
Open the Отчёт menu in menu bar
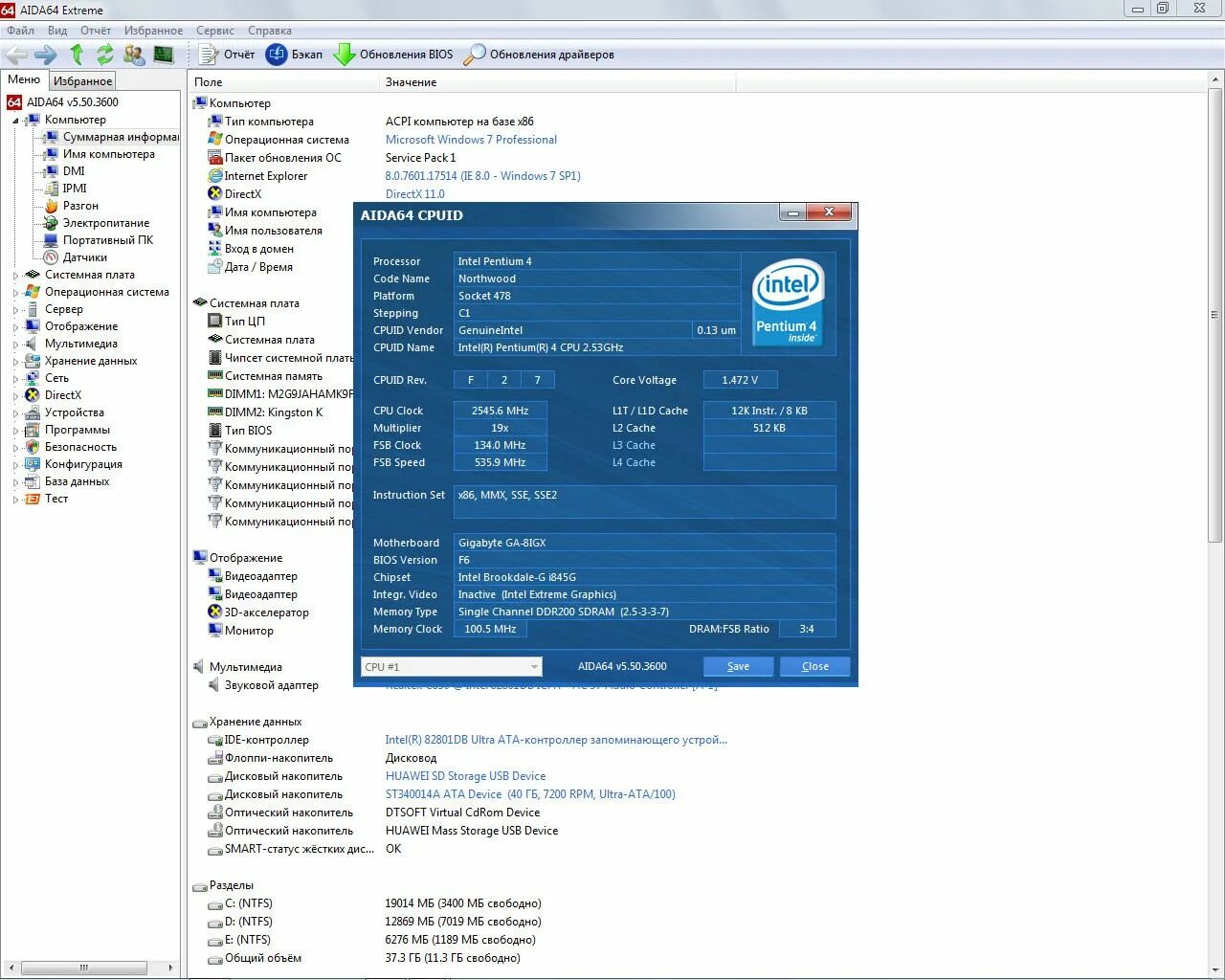point(96,31)
